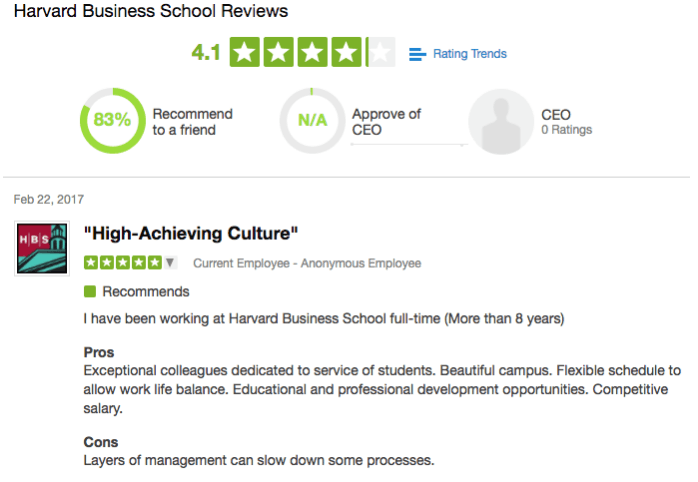Screen dimensions: 698x482
Task: Click the 83% recommend donut chart
Action: pos(112,121)
